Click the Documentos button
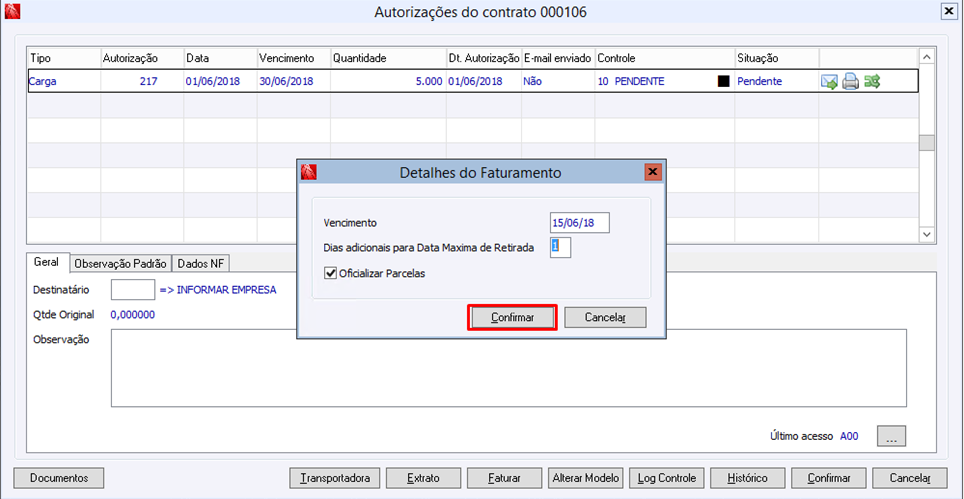Screen dimensions: 964x499 [58, 477]
